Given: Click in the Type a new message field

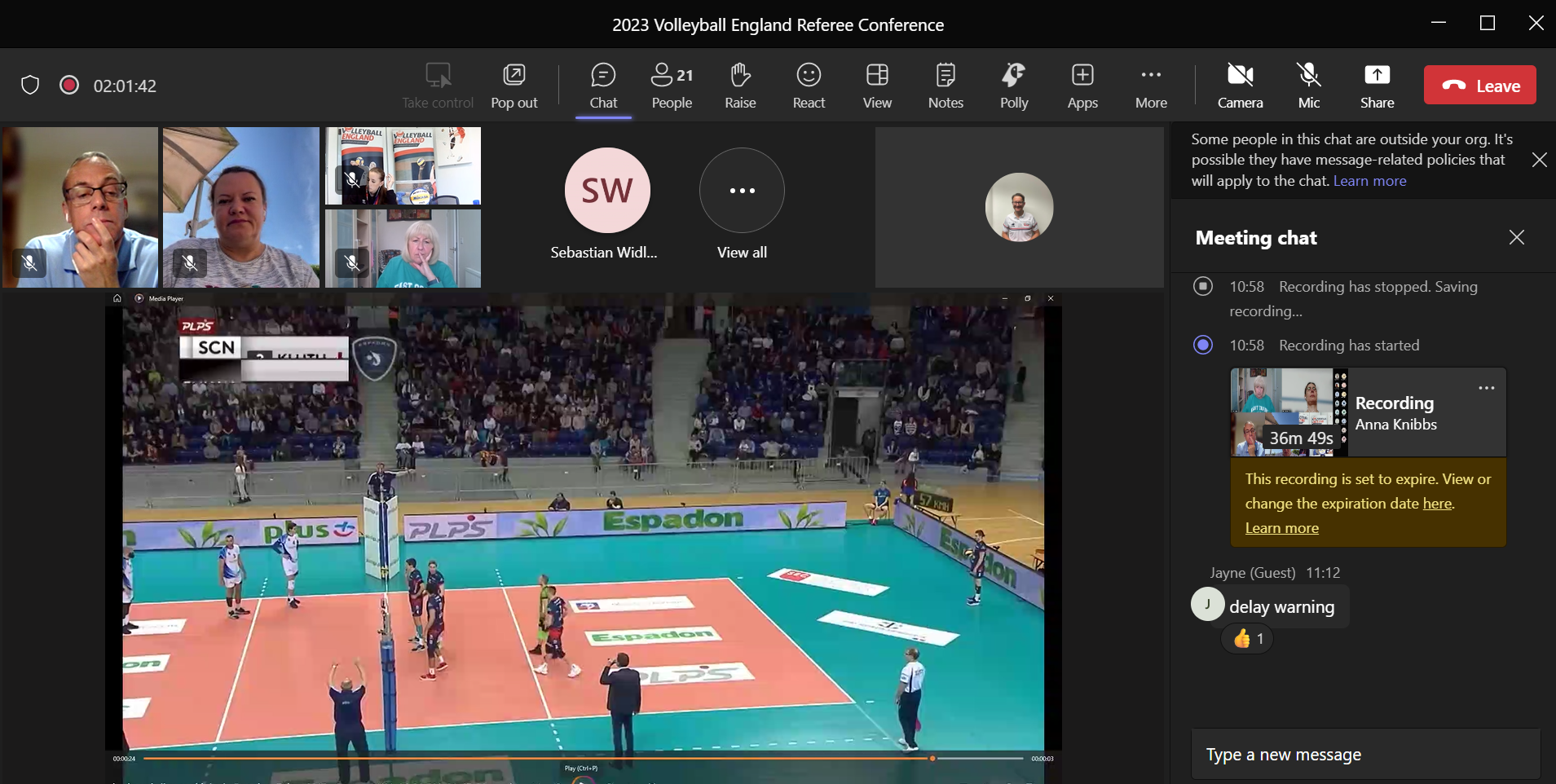Looking at the screenshot, I should 1365,755.
